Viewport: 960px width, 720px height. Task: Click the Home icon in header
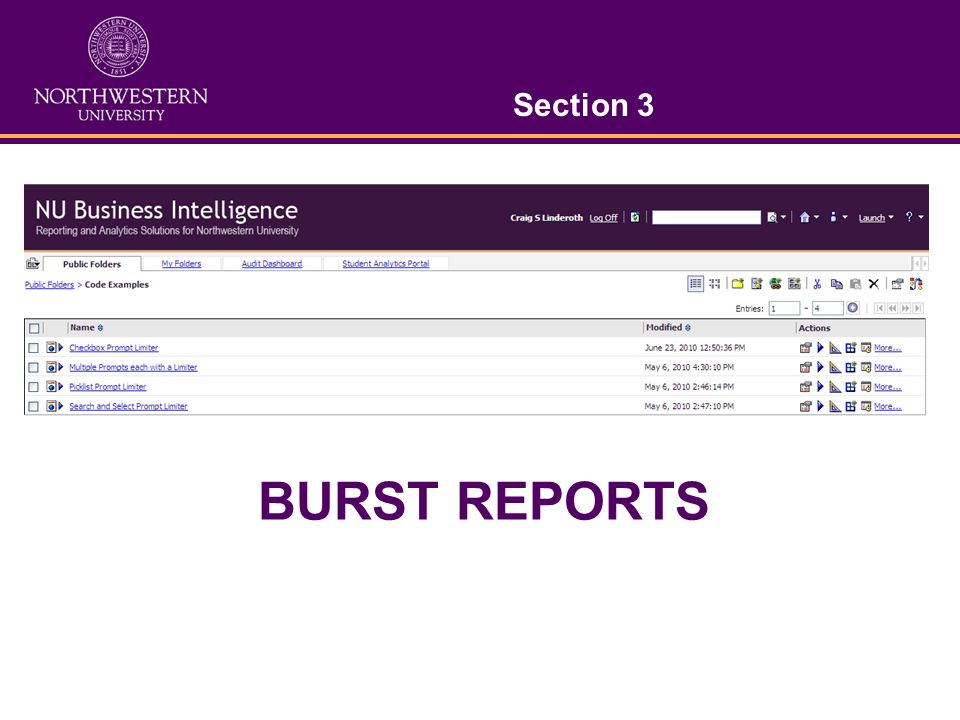point(804,217)
